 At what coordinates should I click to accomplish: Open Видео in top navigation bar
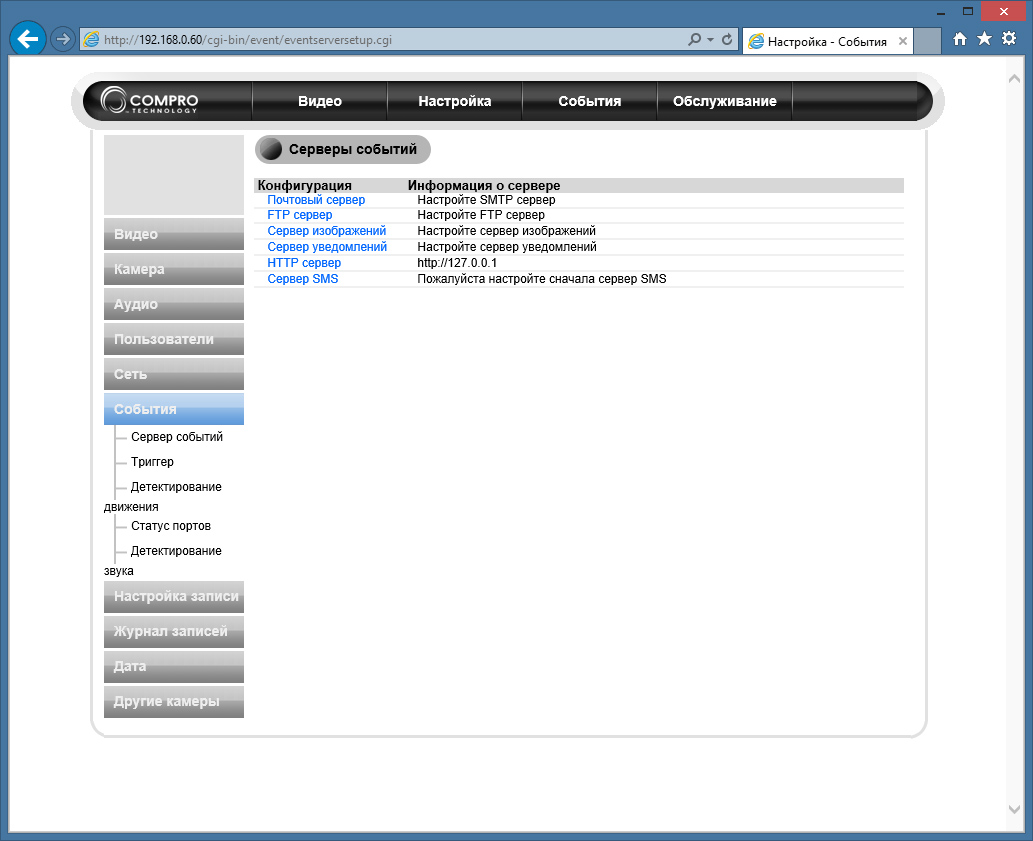pyautogui.click(x=320, y=101)
